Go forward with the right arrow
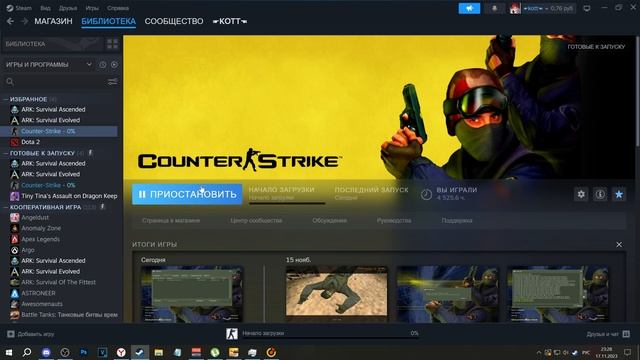640x360 pixels. click(x=24, y=21)
